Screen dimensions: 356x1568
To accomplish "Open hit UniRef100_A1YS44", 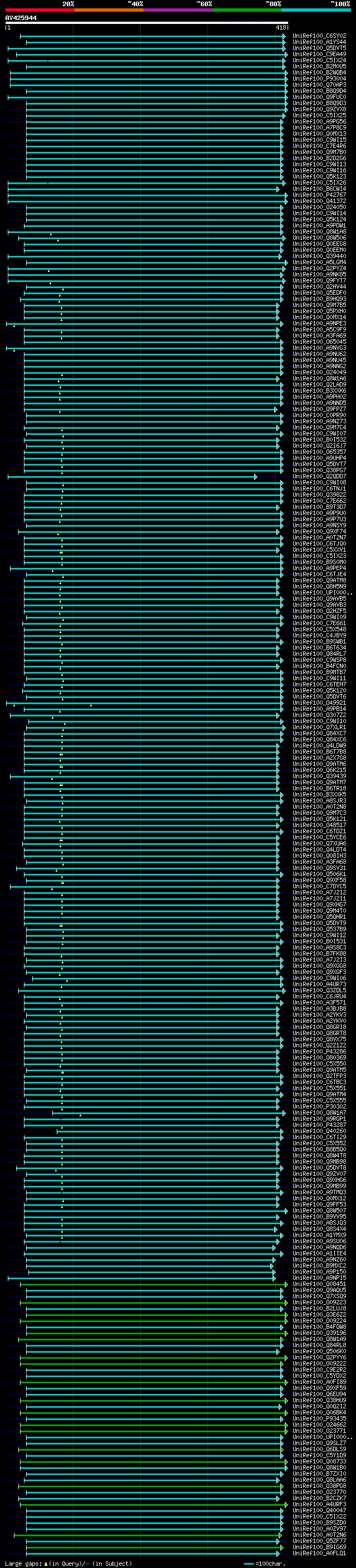I will [319, 42].
